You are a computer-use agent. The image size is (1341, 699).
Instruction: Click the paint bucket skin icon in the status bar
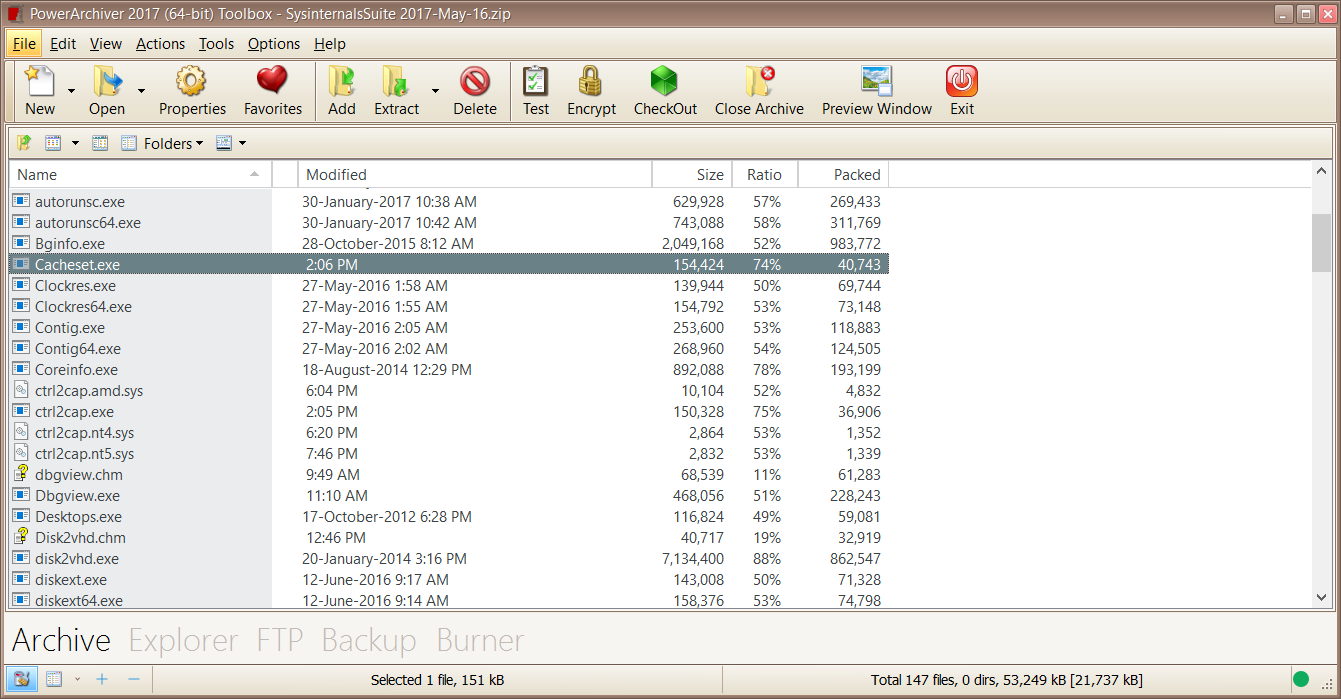click(x=23, y=679)
